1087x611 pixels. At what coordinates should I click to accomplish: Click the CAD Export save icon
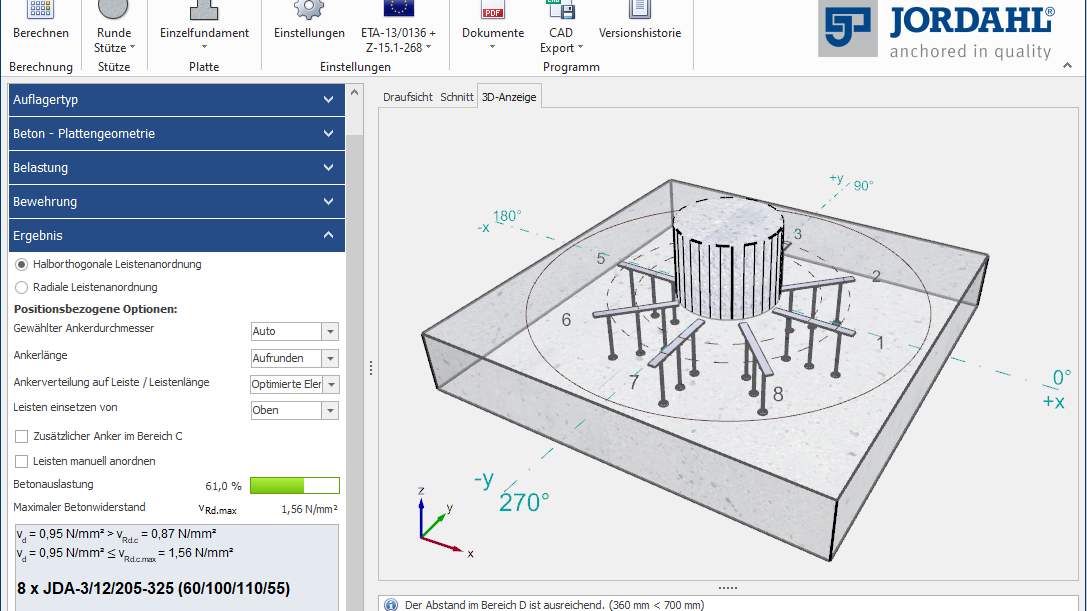(x=561, y=9)
